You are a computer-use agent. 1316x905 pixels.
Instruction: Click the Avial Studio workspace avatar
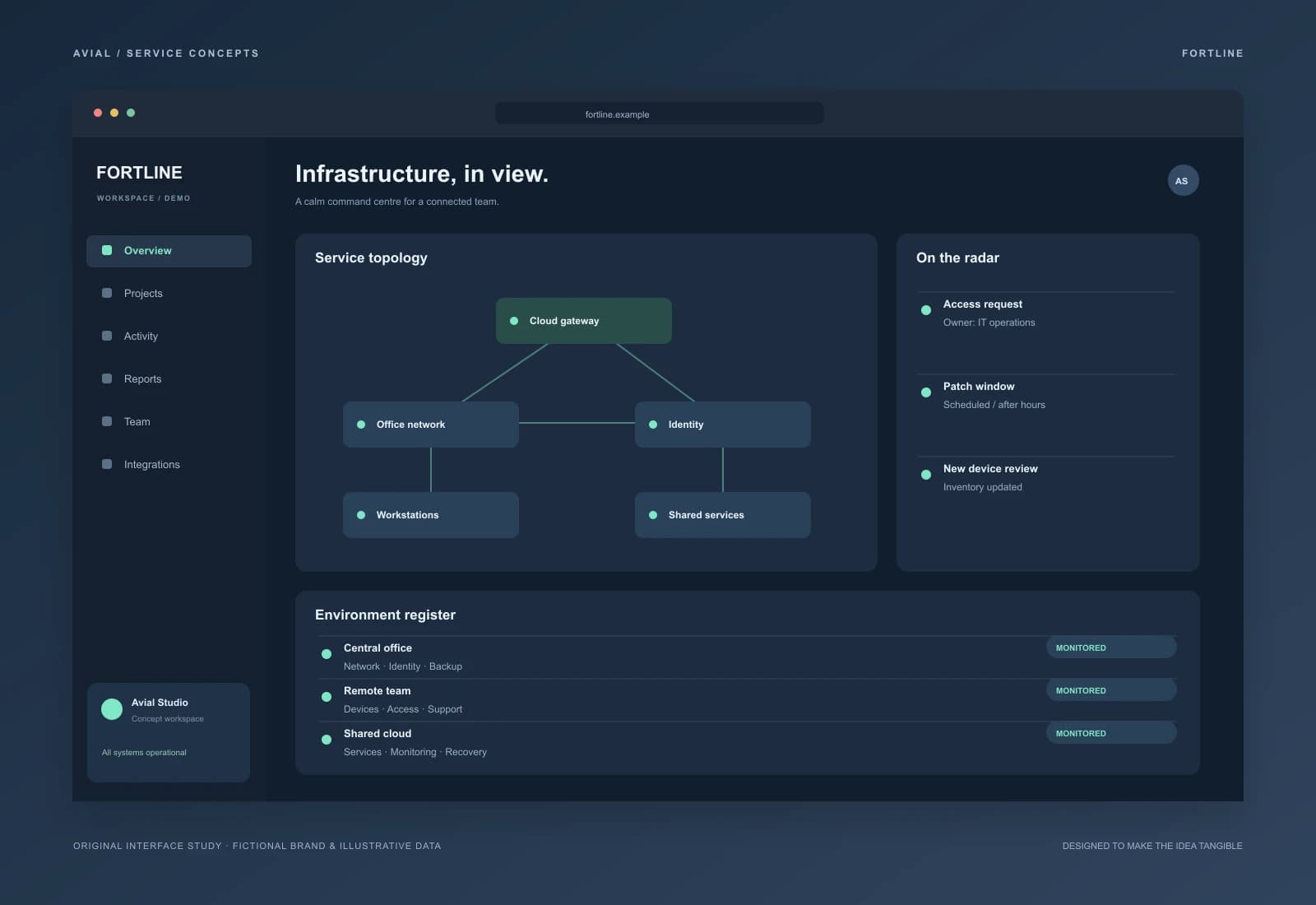pos(112,709)
